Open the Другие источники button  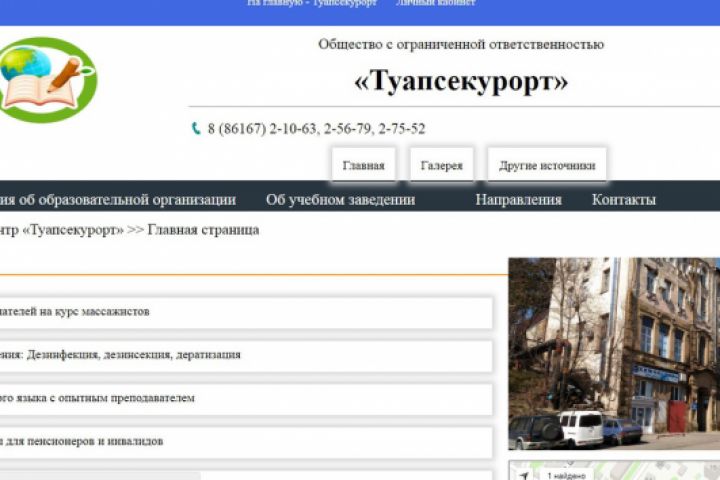point(547,165)
